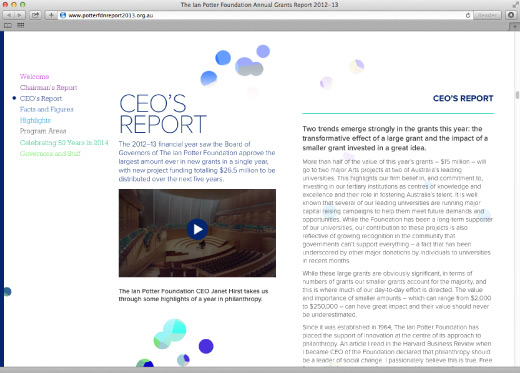Open Program Areas section
Image resolution: width=520 pixels, height=373 pixels.
(43, 131)
